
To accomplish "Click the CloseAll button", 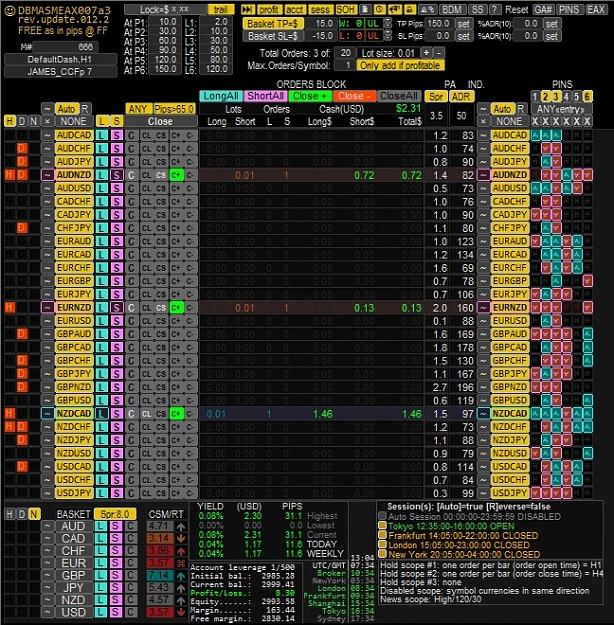I will pos(399,96).
